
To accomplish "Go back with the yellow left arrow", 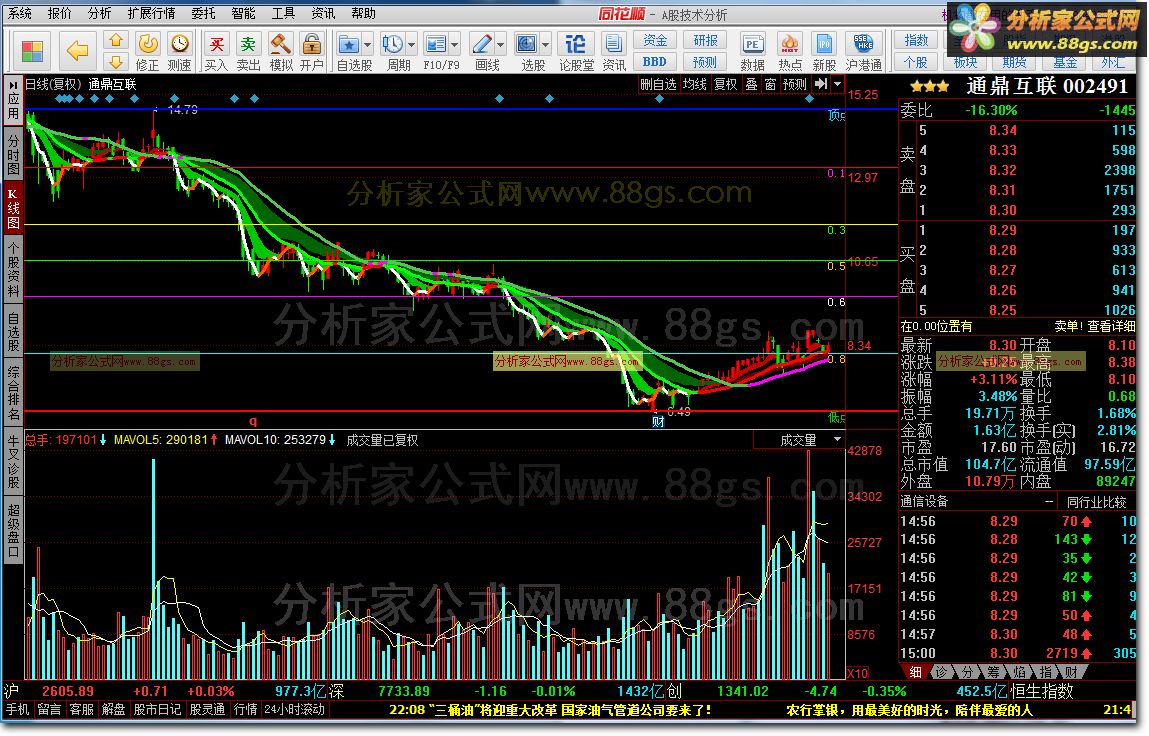I will 77,51.
